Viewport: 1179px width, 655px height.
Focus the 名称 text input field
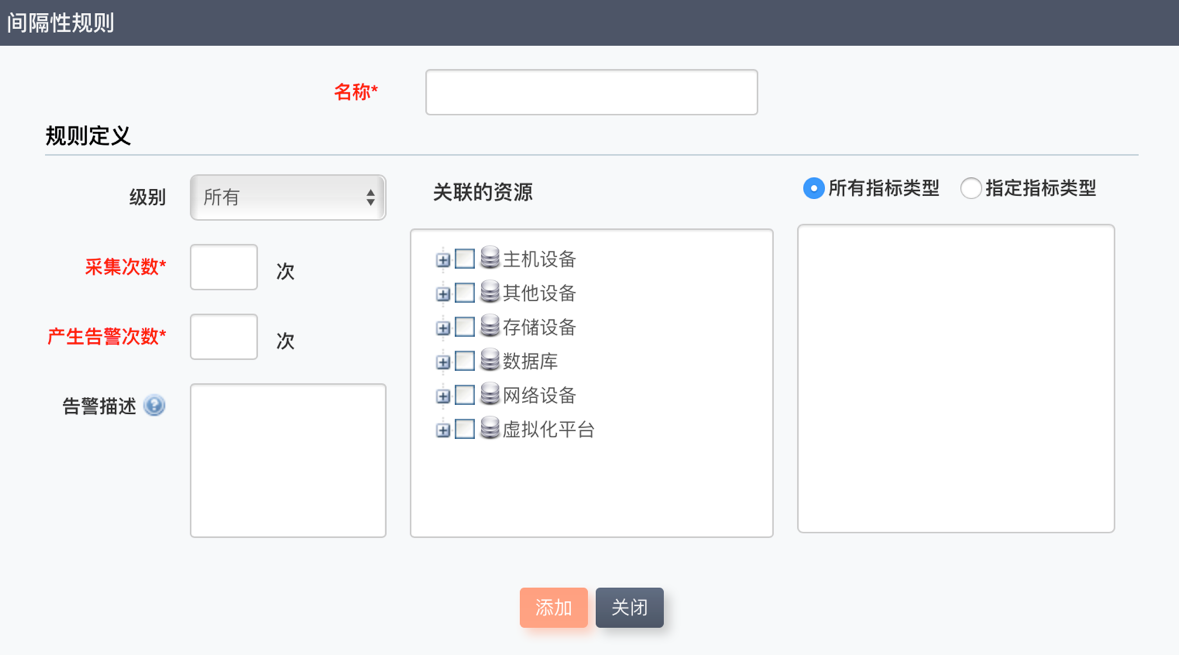[x=591, y=92]
